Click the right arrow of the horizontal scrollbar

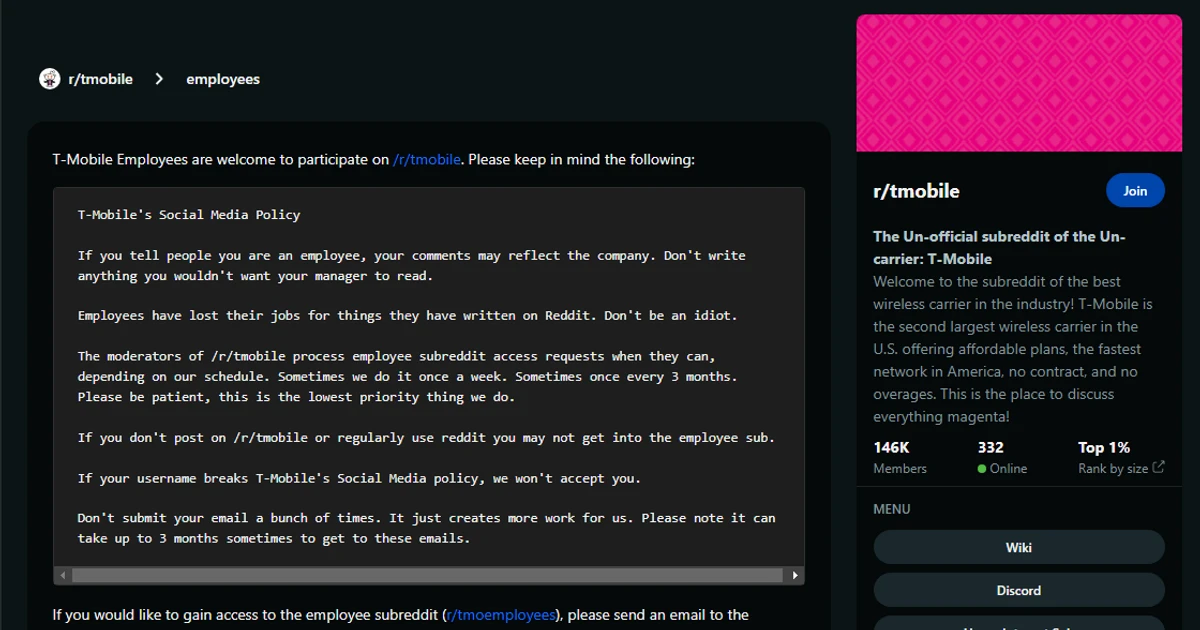pos(795,575)
